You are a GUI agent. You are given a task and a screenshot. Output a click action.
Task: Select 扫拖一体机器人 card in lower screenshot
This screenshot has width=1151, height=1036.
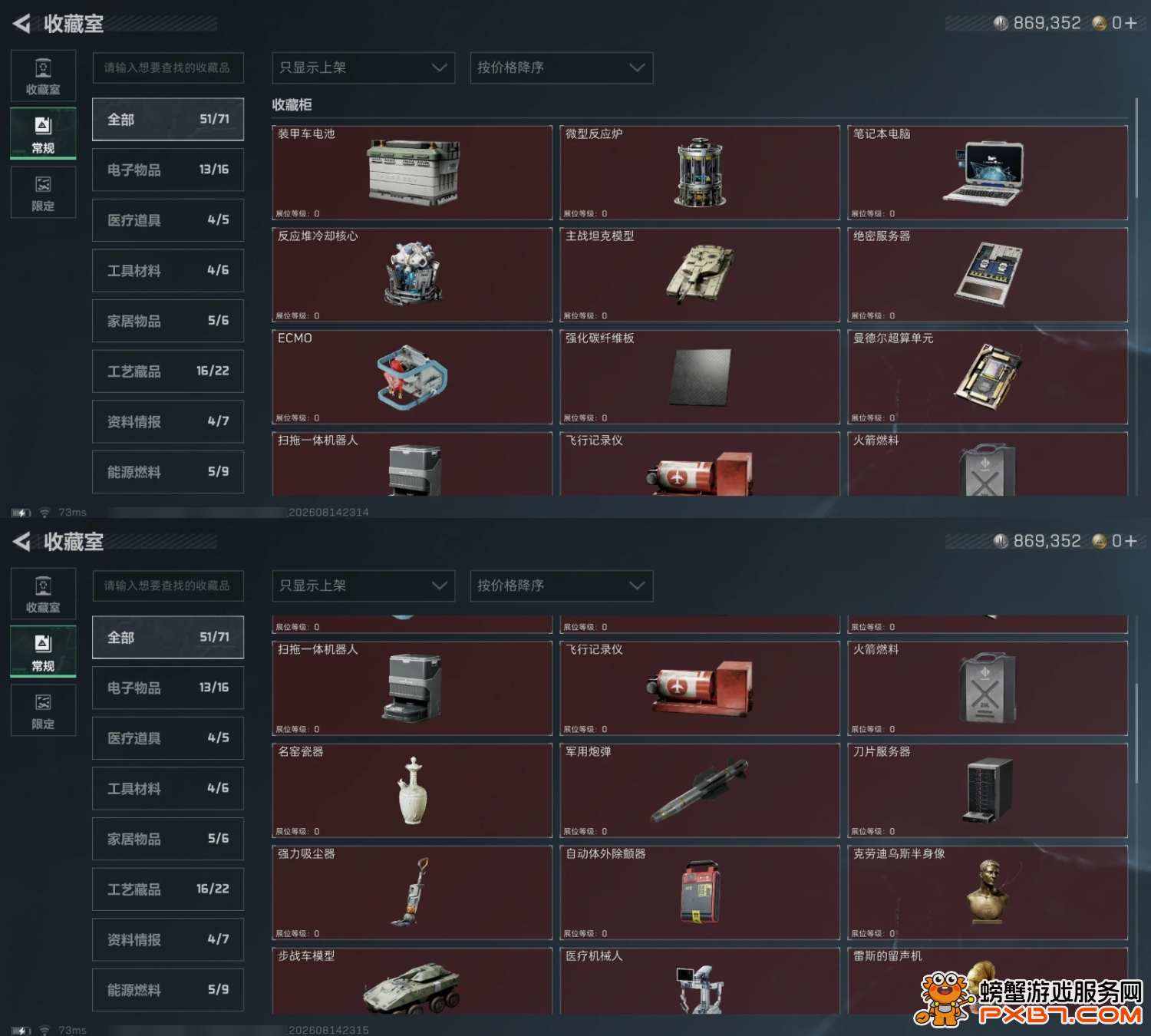[x=412, y=688]
